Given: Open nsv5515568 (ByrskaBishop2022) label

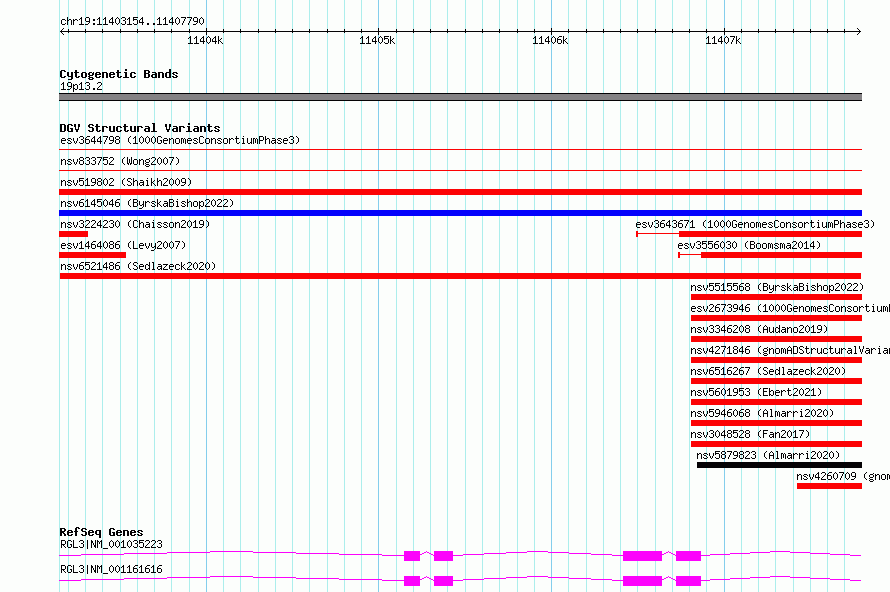Looking at the screenshot, I should point(777,287).
